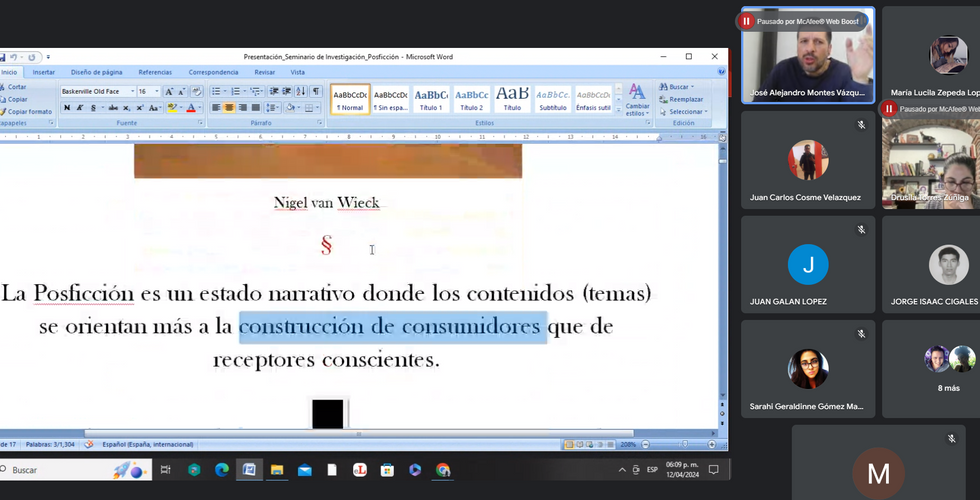
Task: Open the borders dropdown
Action: pyautogui.click(x=317, y=108)
